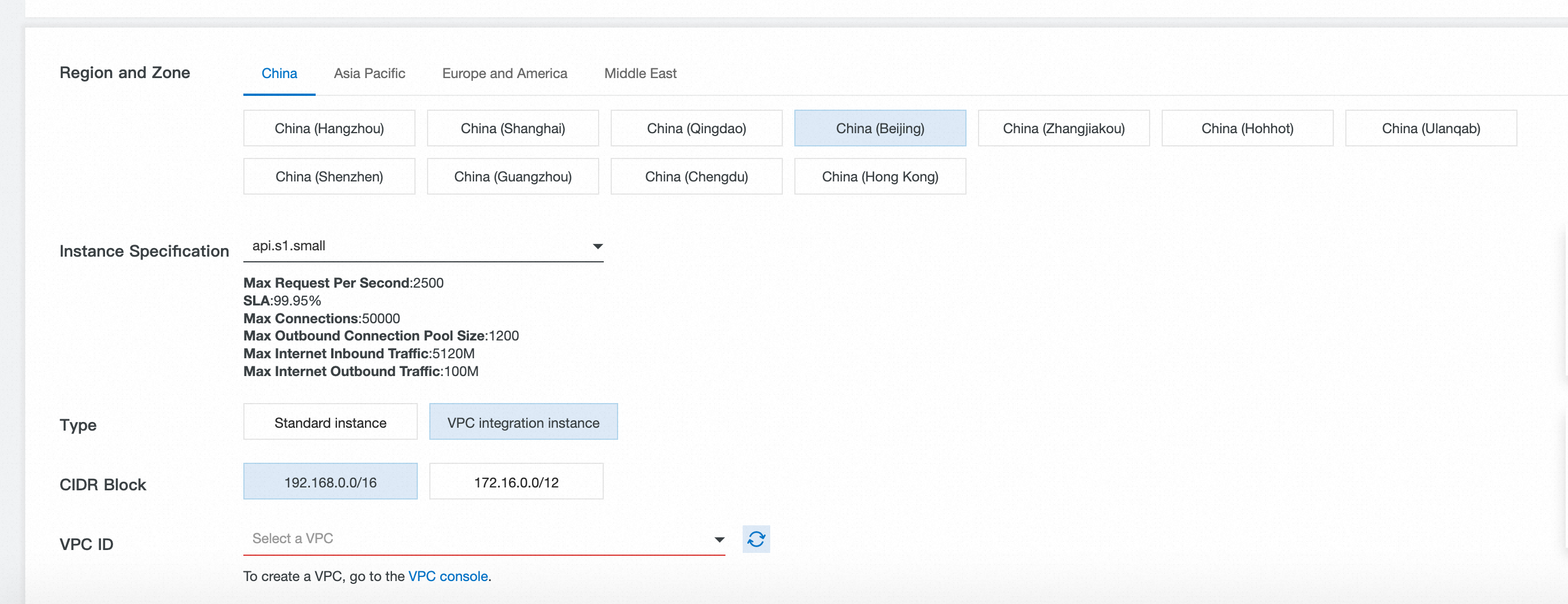Choose the China (Zhangjiakou) region
The width and height of the screenshot is (1568, 604).
pyautogui.click(x=1064, y=128)
